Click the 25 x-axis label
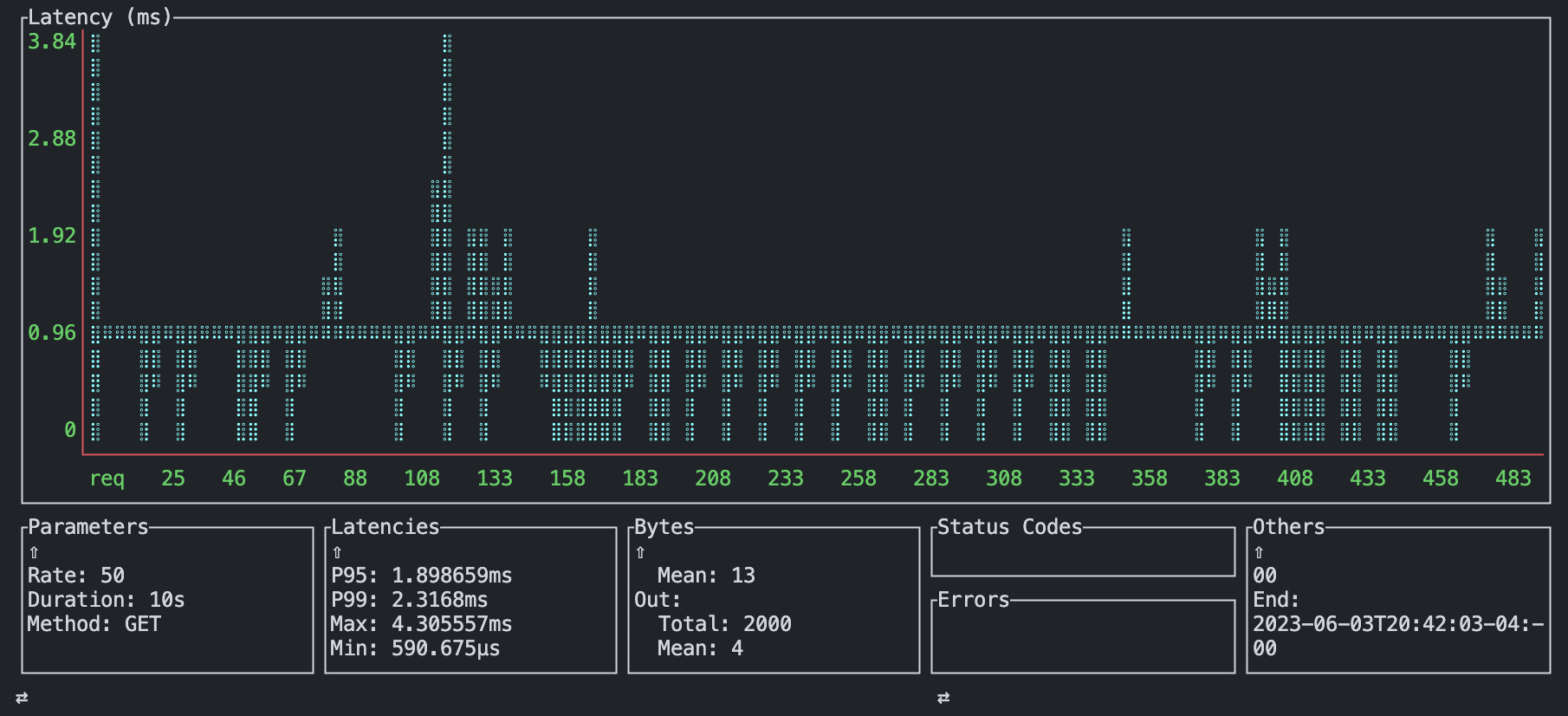The height and width of the screenshot is (716, 1568). point(173,478)
